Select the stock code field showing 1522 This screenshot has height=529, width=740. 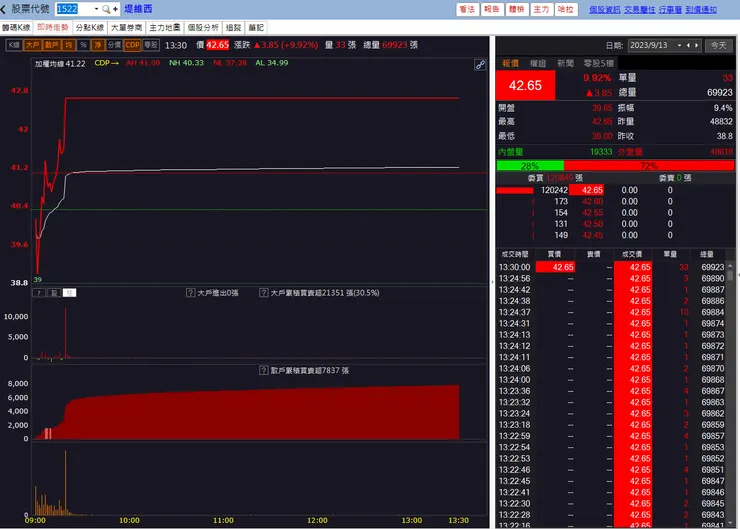pos(74,9)
